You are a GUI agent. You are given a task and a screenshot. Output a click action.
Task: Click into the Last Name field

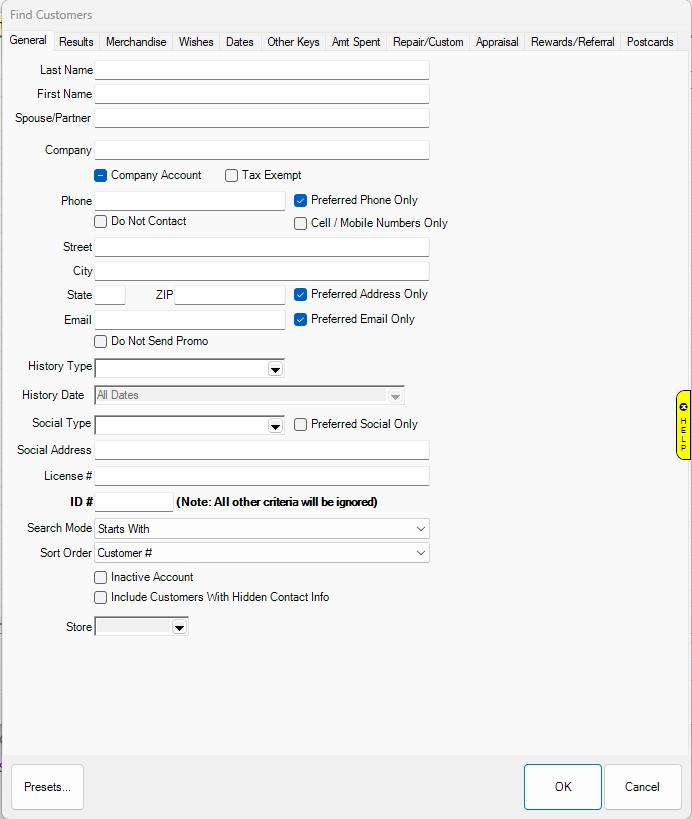pyautogui.click(x=261, y=70)
